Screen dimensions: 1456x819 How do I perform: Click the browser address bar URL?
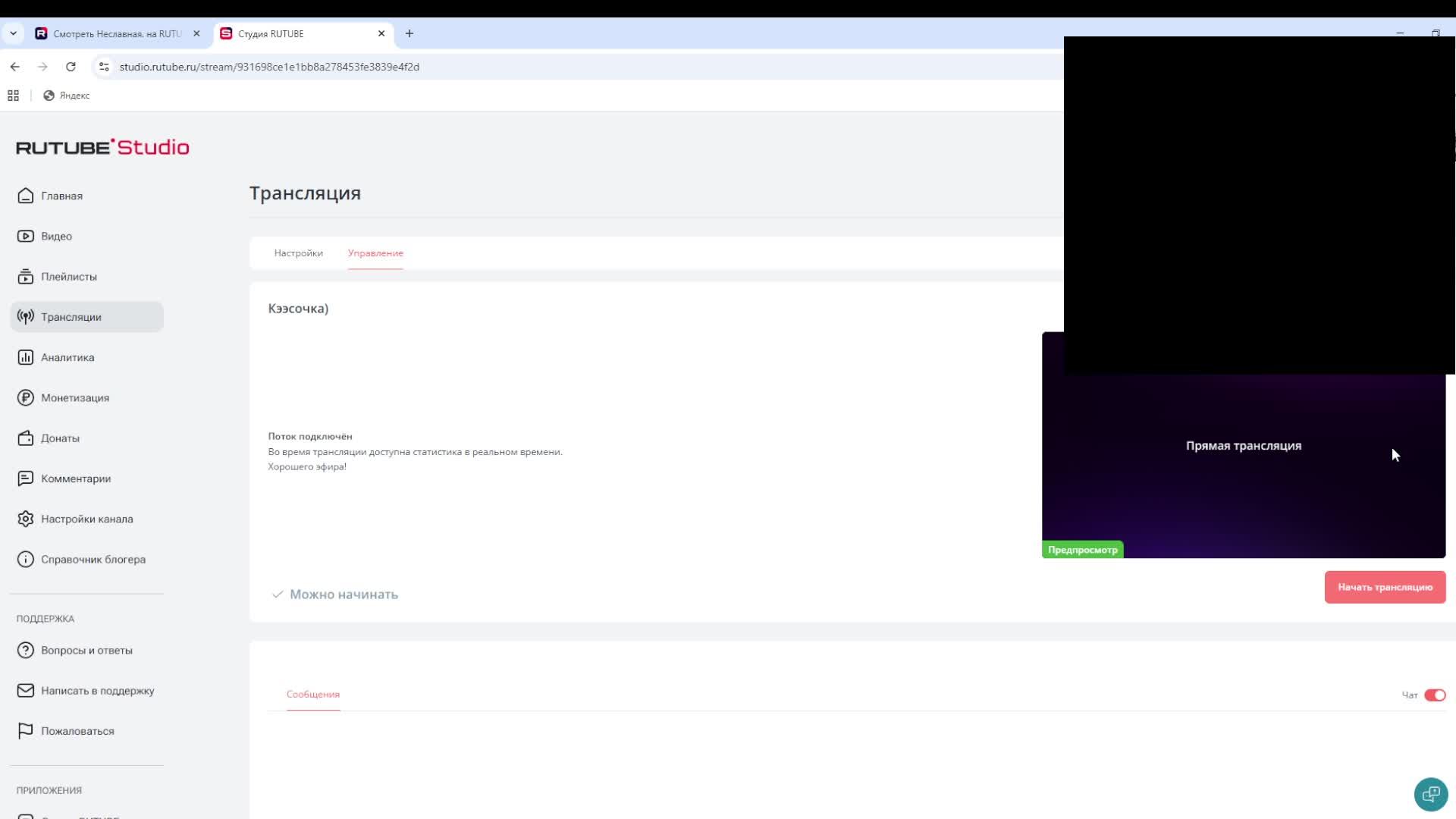click(269, 67)
